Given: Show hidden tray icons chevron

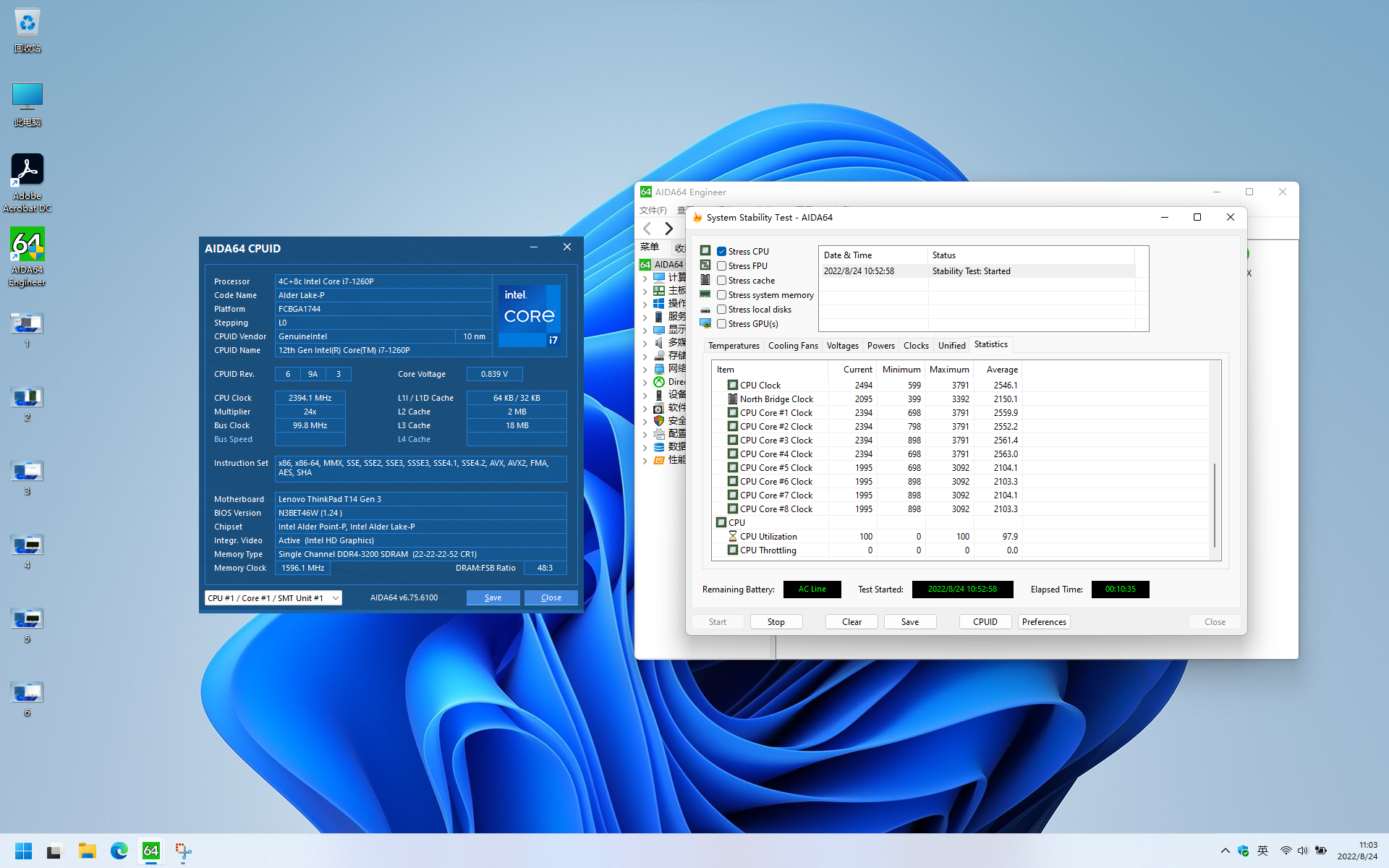Looking at the screenshot, I should coord(1225,851).
